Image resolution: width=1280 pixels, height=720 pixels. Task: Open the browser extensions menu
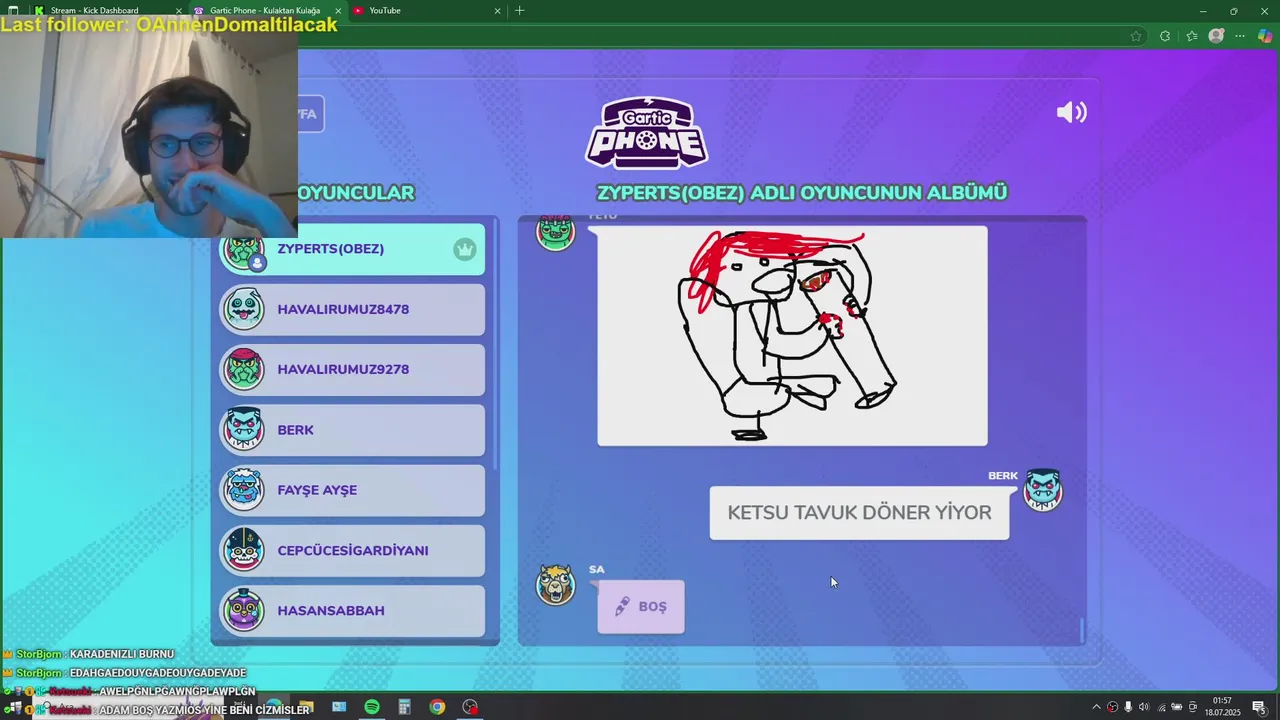[1165, 36]
